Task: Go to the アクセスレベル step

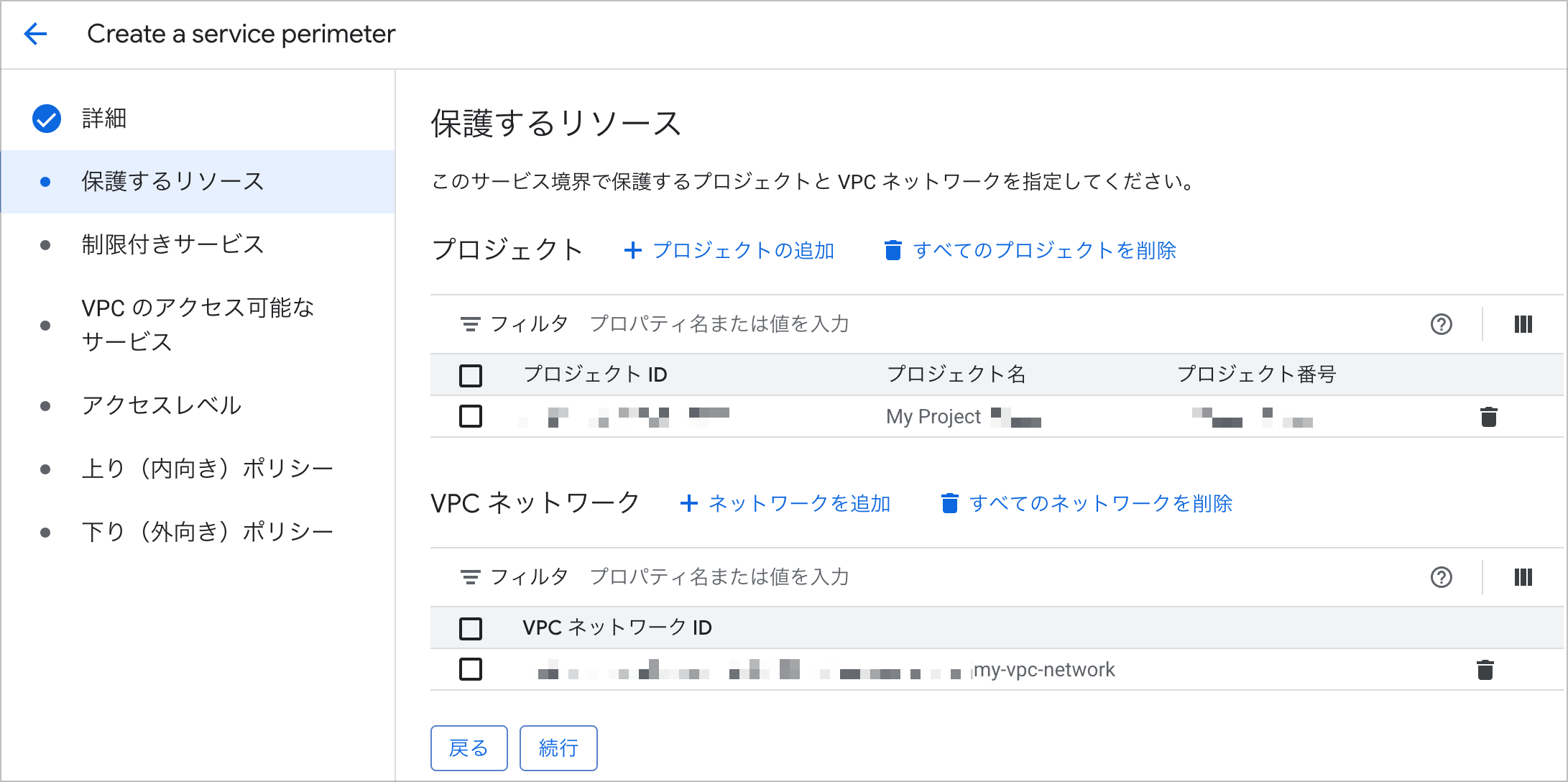Action: [x=162, y=405]
